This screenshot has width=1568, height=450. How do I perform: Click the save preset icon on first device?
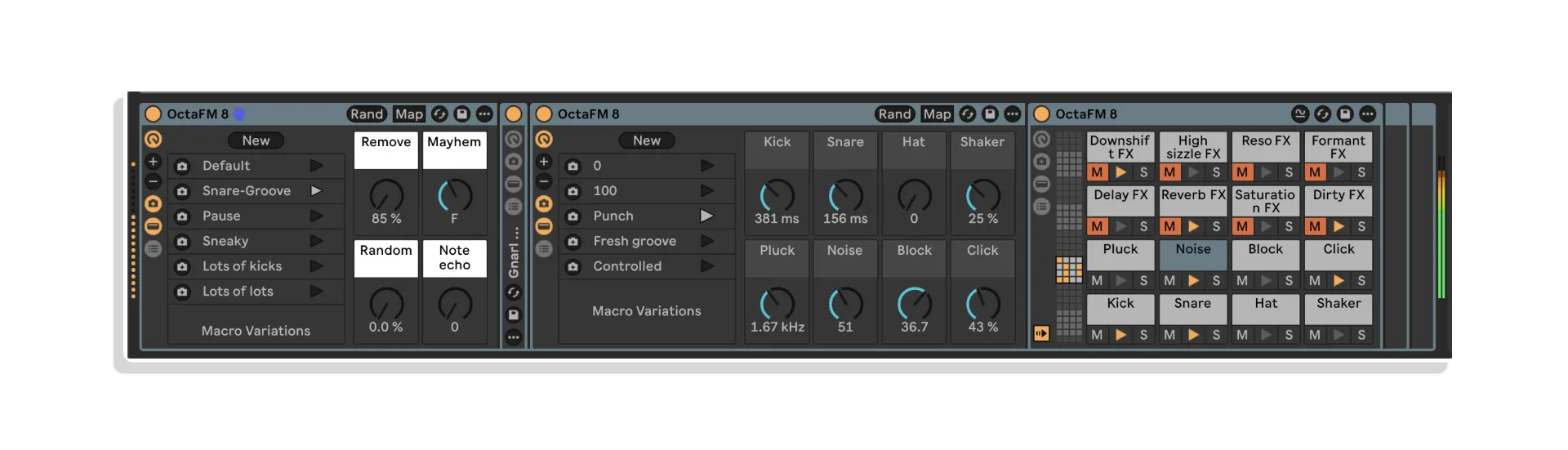click(x=461, y=114)
